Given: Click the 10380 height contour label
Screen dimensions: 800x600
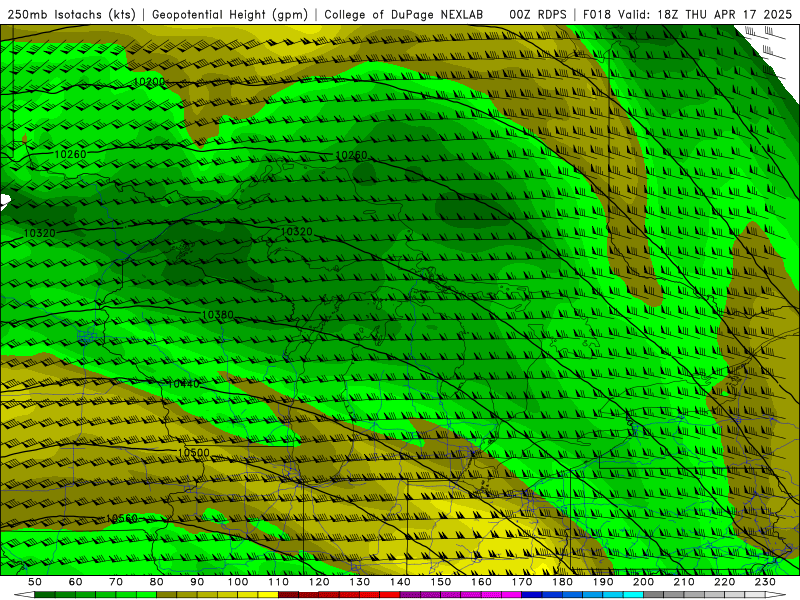Looking at the screenshot, I should point(217,315).
